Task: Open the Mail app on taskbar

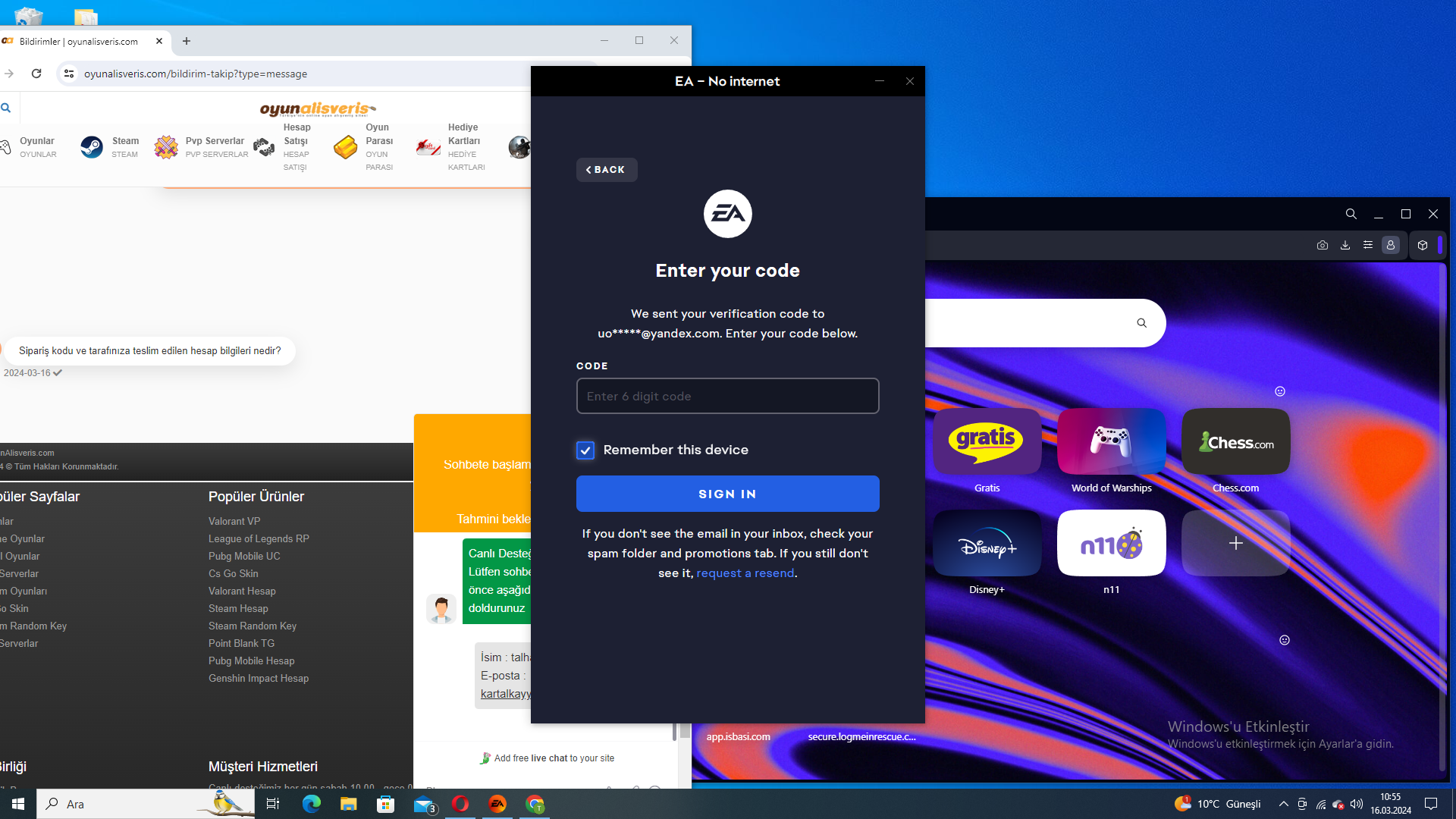Action: (423, 804)
